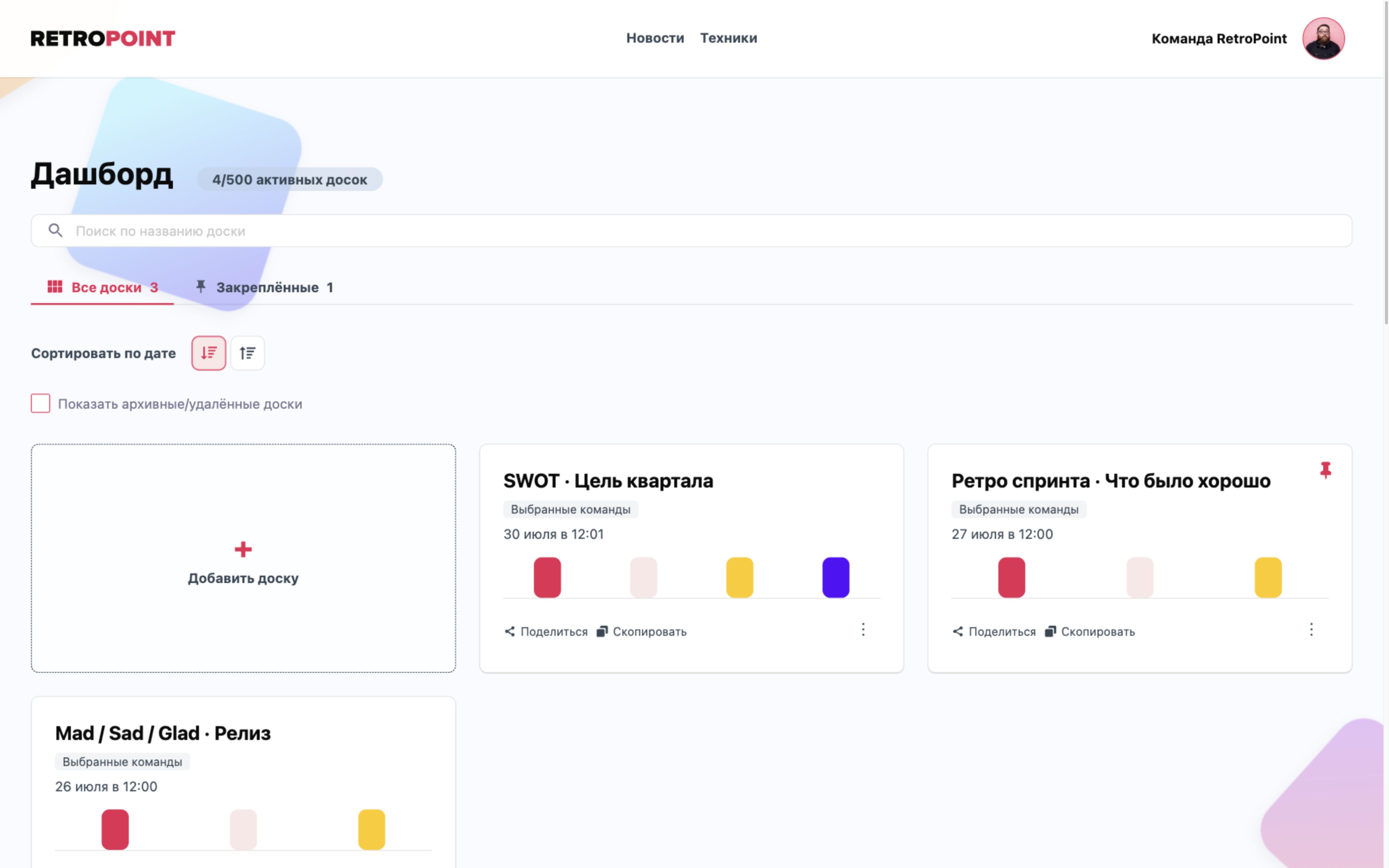The height and width of the screenshot is (868, 1389).
Task: Click yellow column swatch on Ретро спринта board
Action: point(1268,578)
